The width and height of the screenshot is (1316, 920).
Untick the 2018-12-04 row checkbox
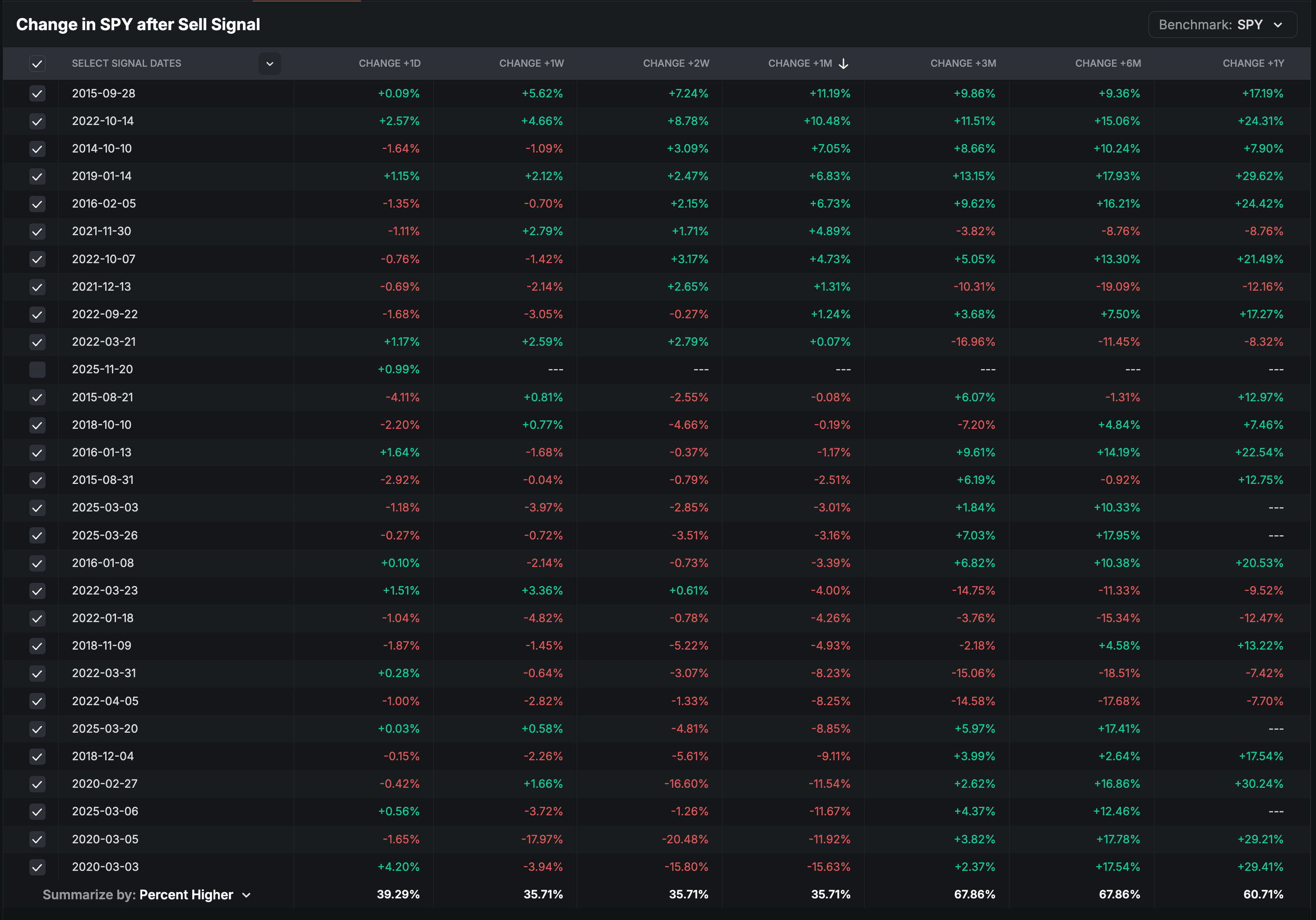tap(37, 756)
